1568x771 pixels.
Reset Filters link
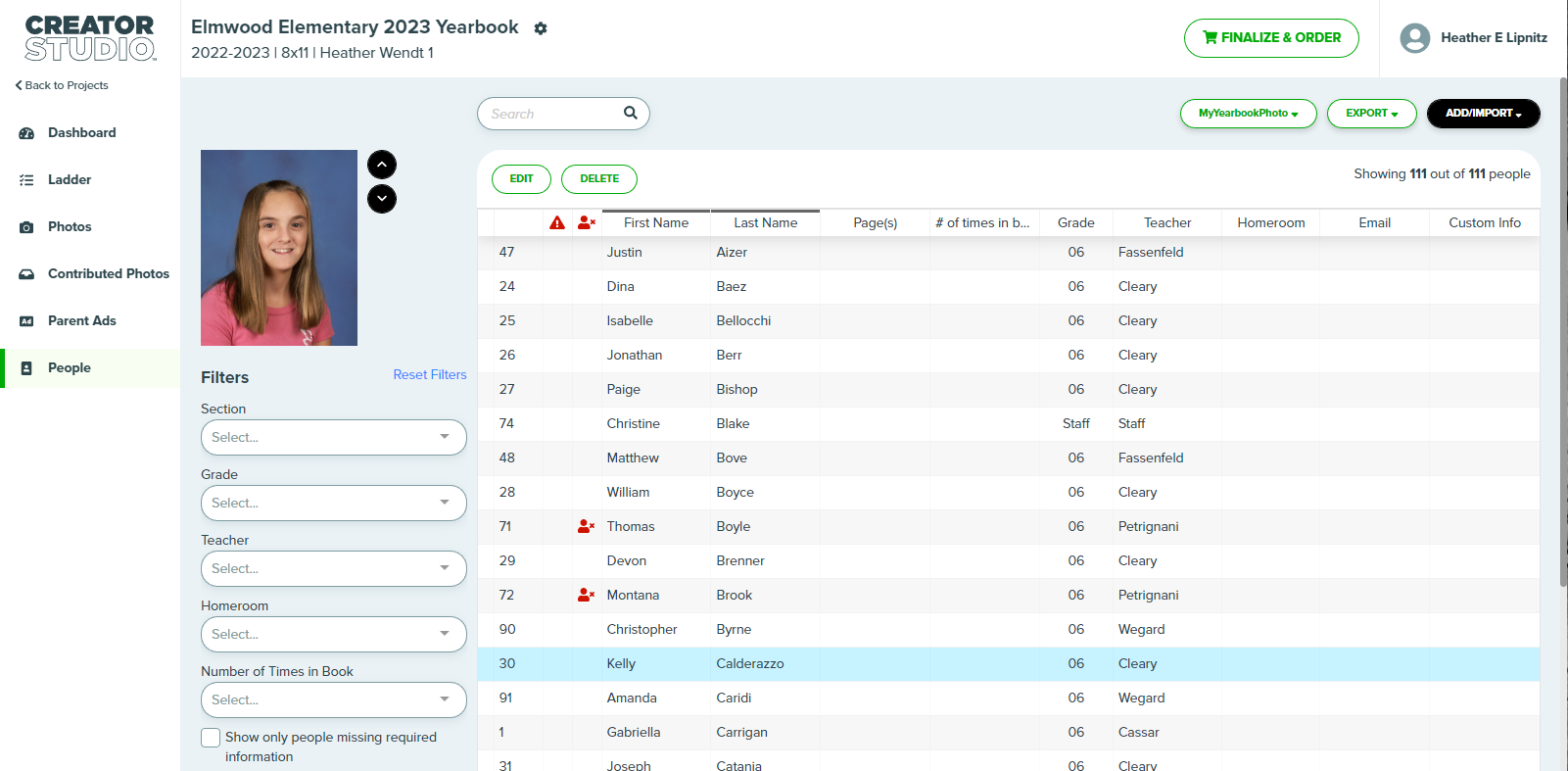pos(430,374)
